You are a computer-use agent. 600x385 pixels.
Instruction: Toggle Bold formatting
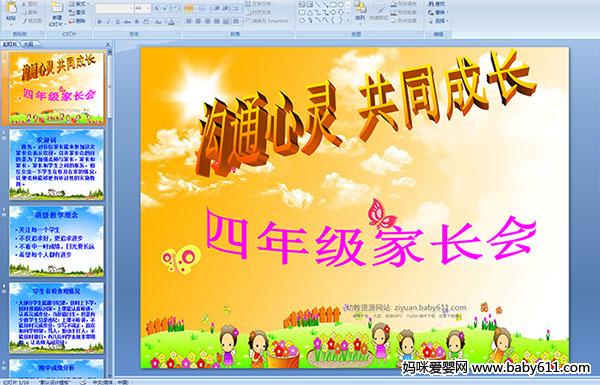(x=99, y=22)
